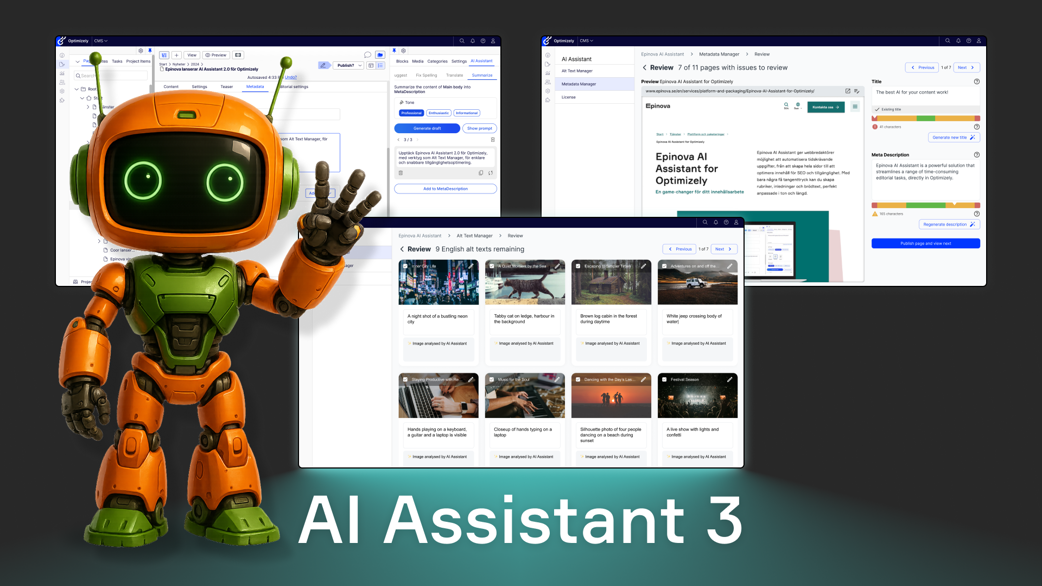Edit the log cabin image via pencil icon
The image size is (1042, 586).
click(x=643, y=266)
